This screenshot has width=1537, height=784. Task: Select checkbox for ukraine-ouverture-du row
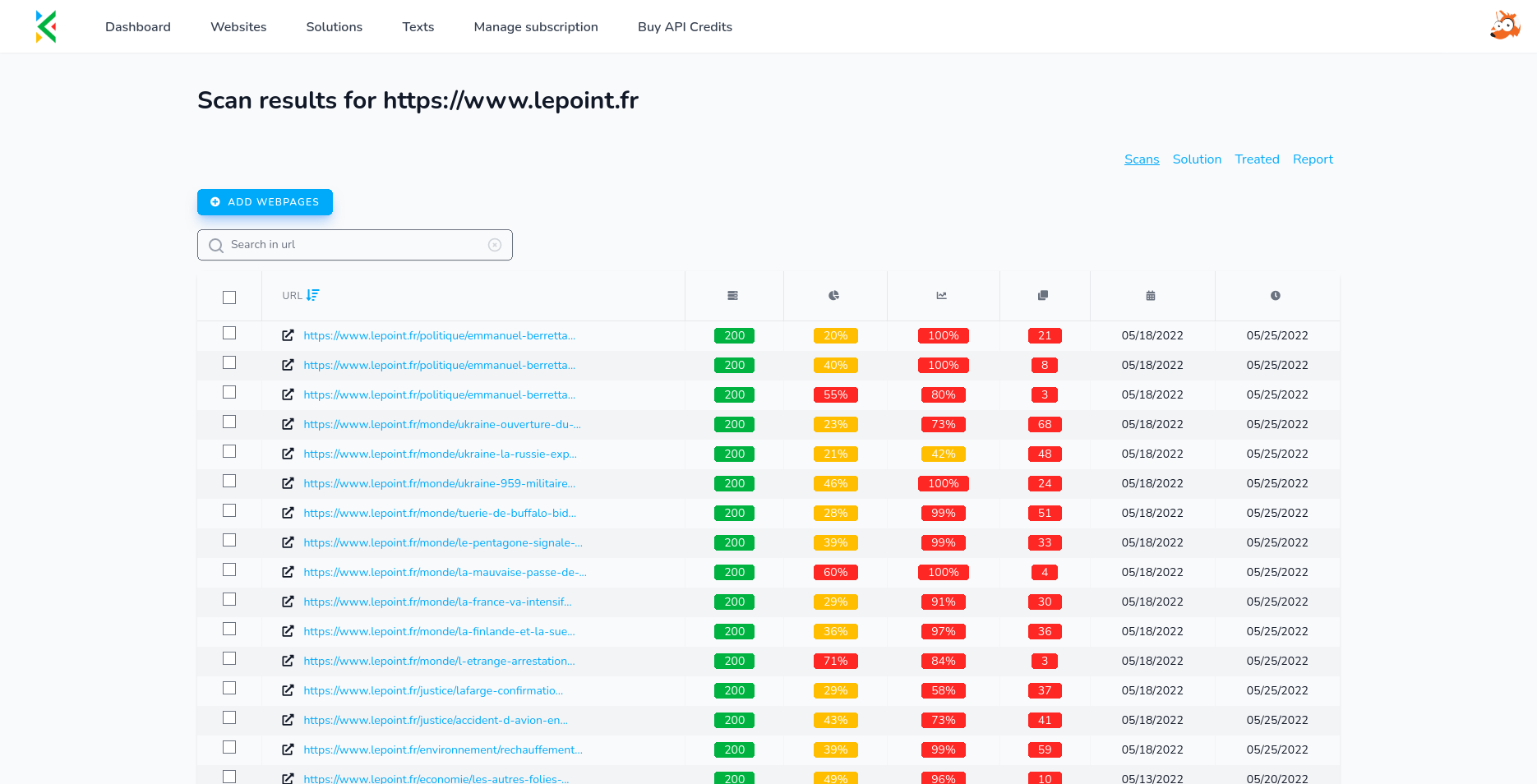pyautogui.click(x=229, y=422)
